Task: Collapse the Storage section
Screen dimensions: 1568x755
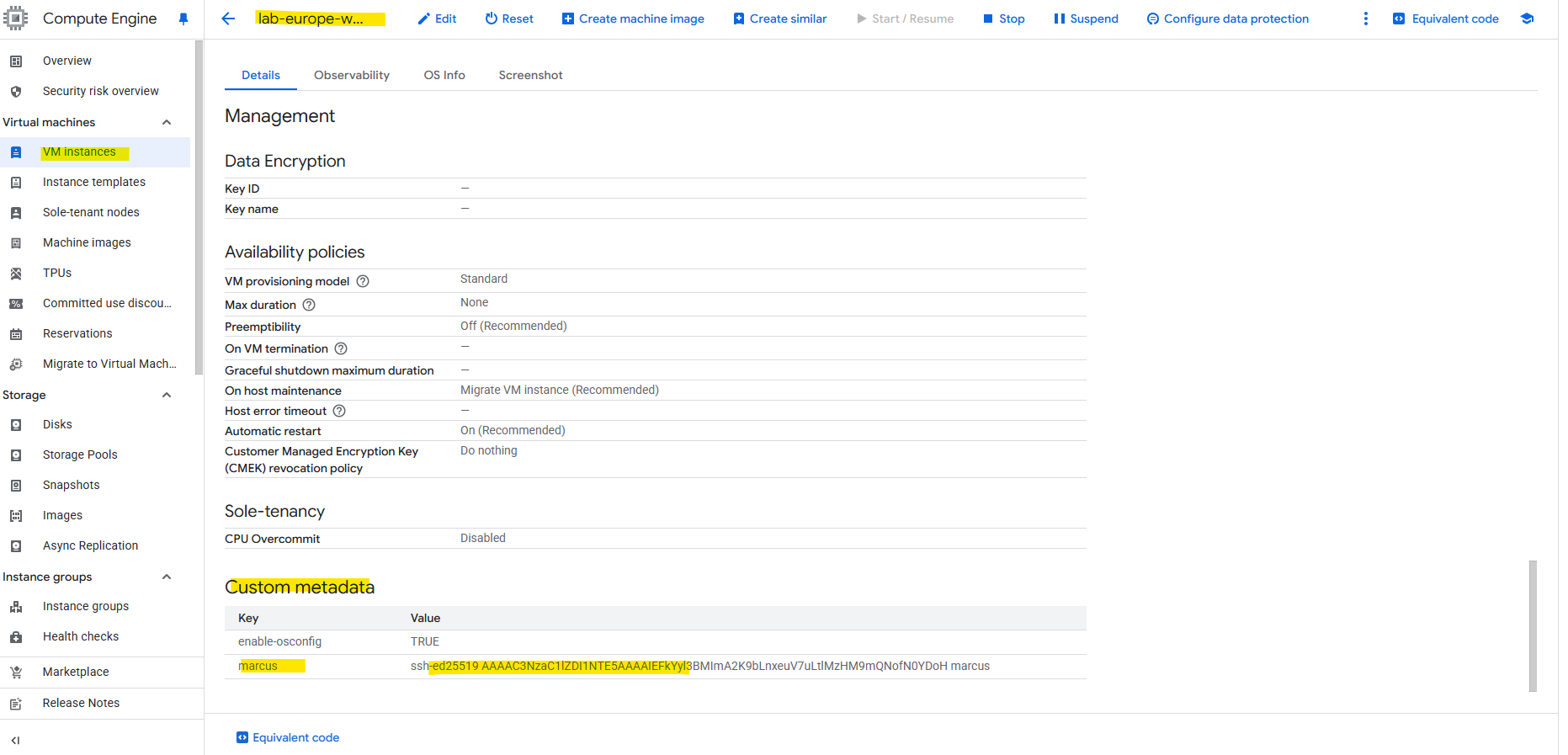Action: 167,395
